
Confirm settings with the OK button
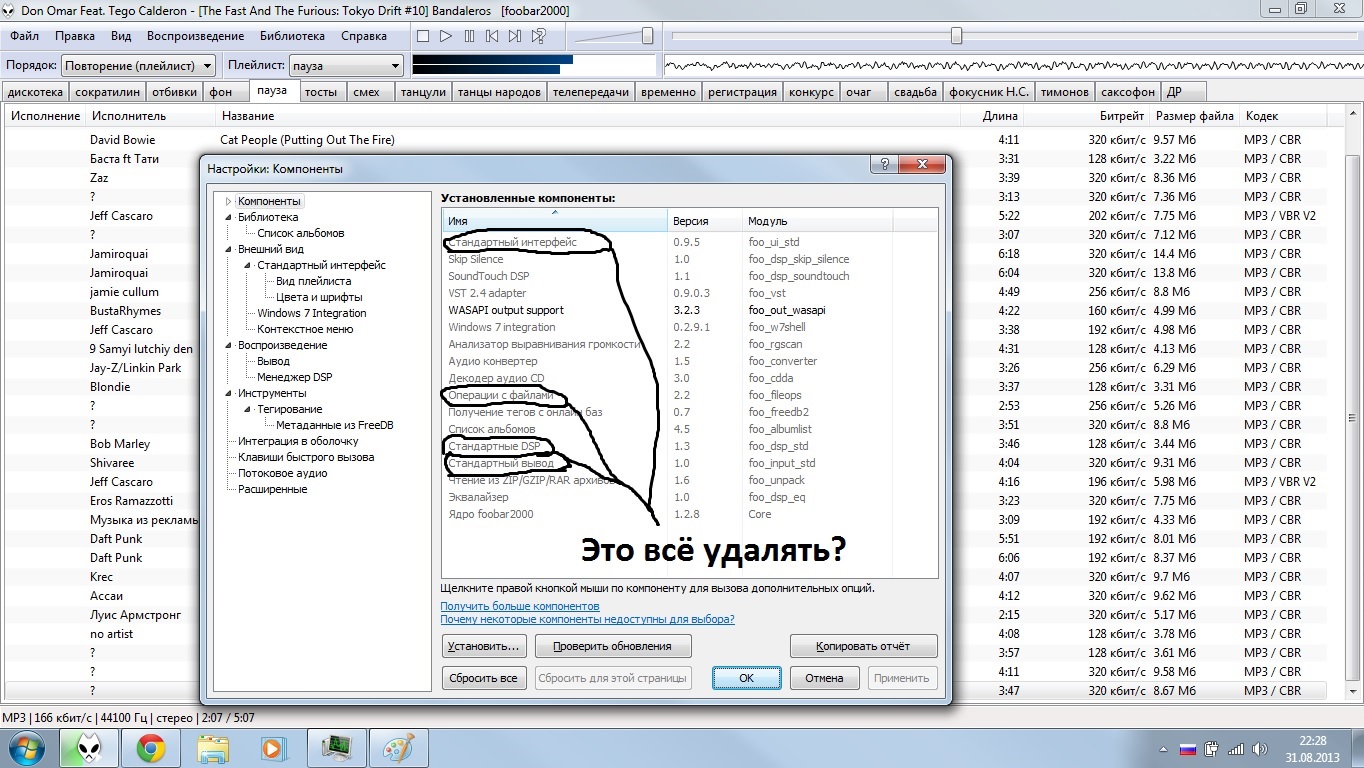click(x=746, y=678)
